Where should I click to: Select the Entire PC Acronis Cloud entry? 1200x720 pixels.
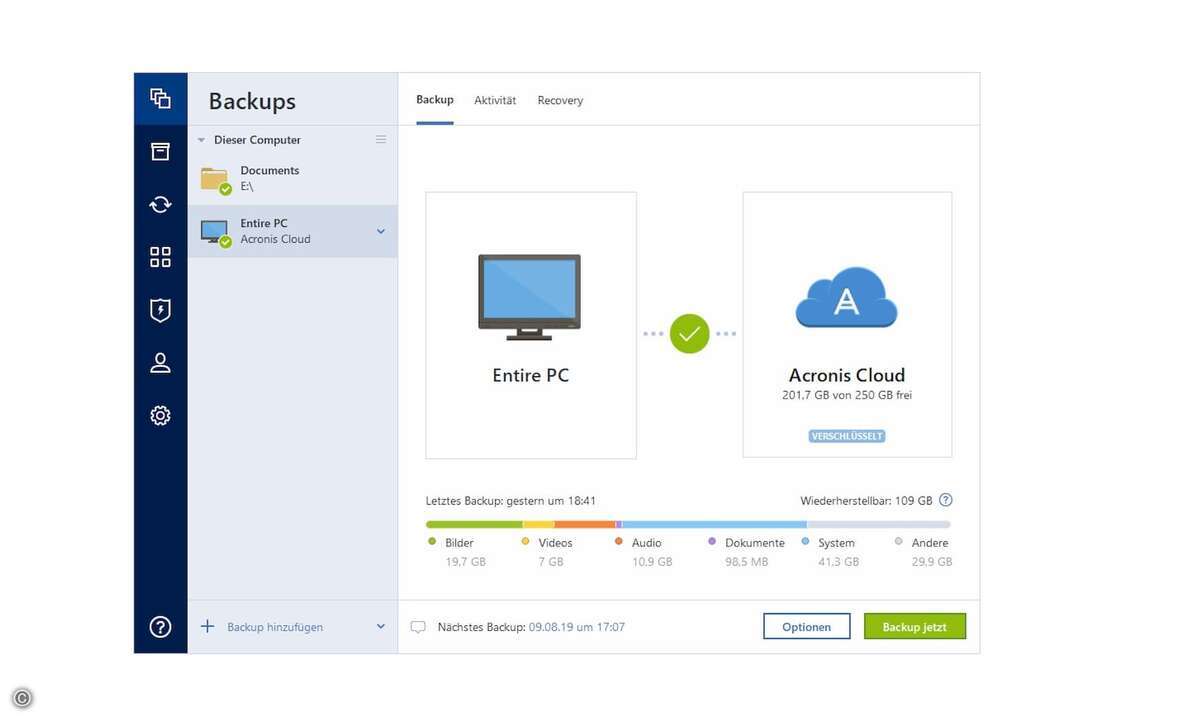pos(292,231)
